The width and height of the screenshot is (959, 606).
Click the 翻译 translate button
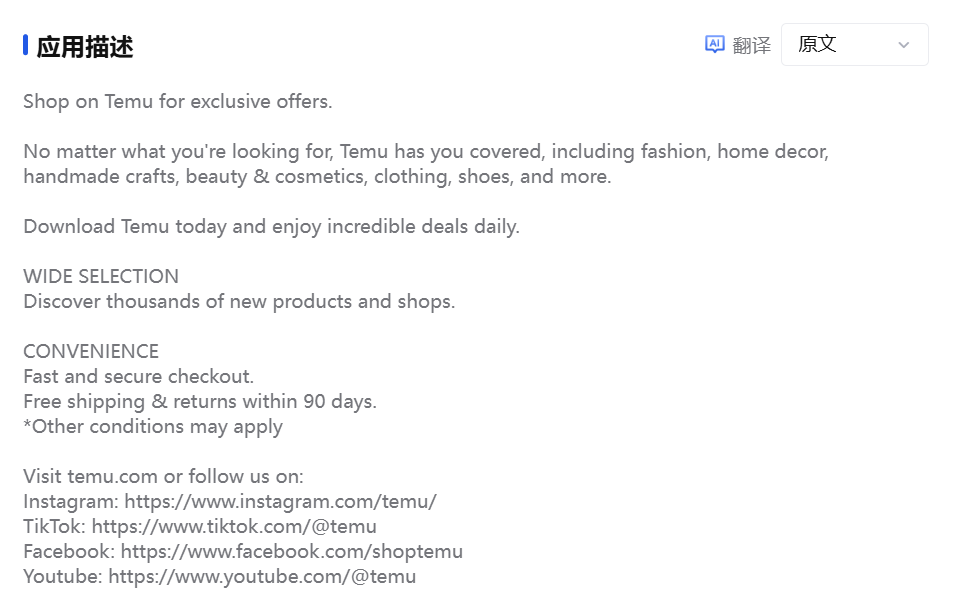pos(751,45)
